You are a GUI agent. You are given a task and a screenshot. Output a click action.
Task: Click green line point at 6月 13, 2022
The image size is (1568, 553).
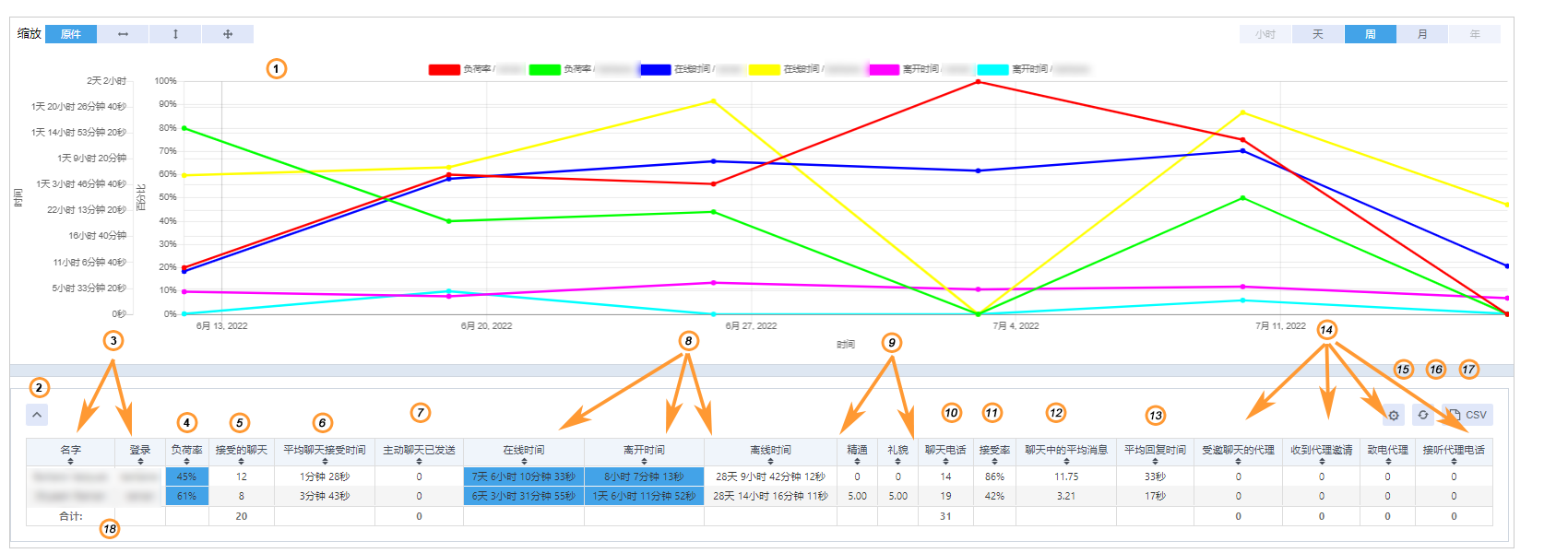(184, 128)
